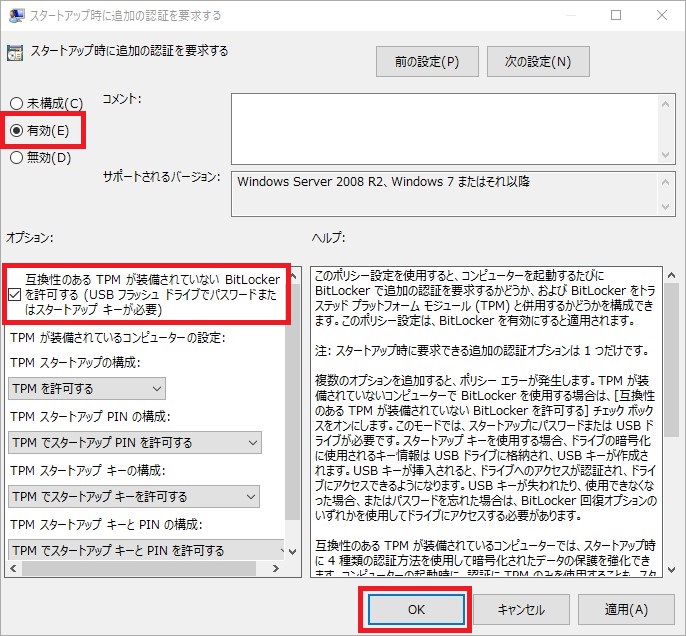Image resolution: width=686 pixels, height=636 pixels.
Task: Click supported versions box scroll-down arrow
Action: [x=665, y=206]
